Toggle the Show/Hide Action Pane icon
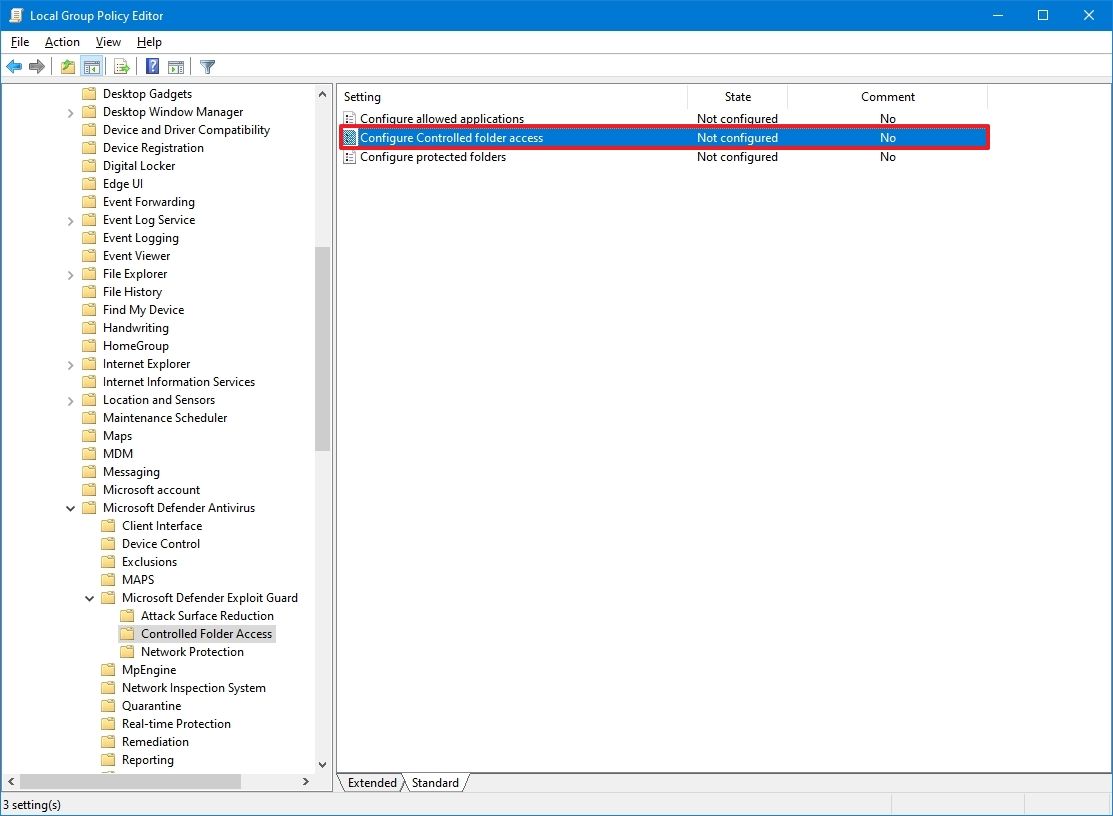The height and width of the screenshot is (816, 1113). [176, 66]
